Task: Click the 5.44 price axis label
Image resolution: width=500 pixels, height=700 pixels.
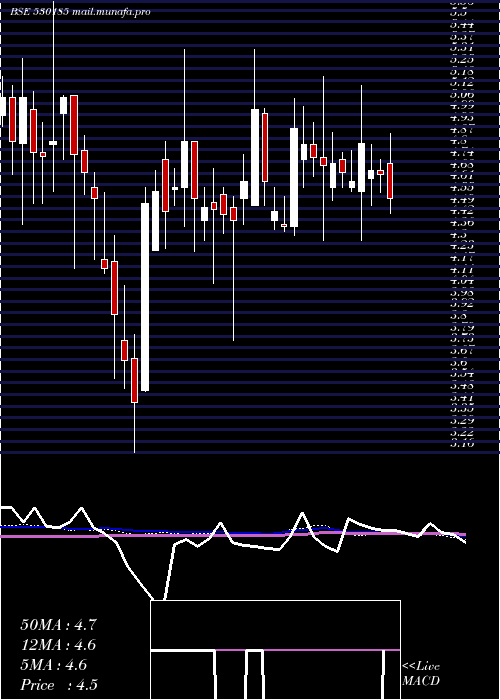Action: pos(462,25)
